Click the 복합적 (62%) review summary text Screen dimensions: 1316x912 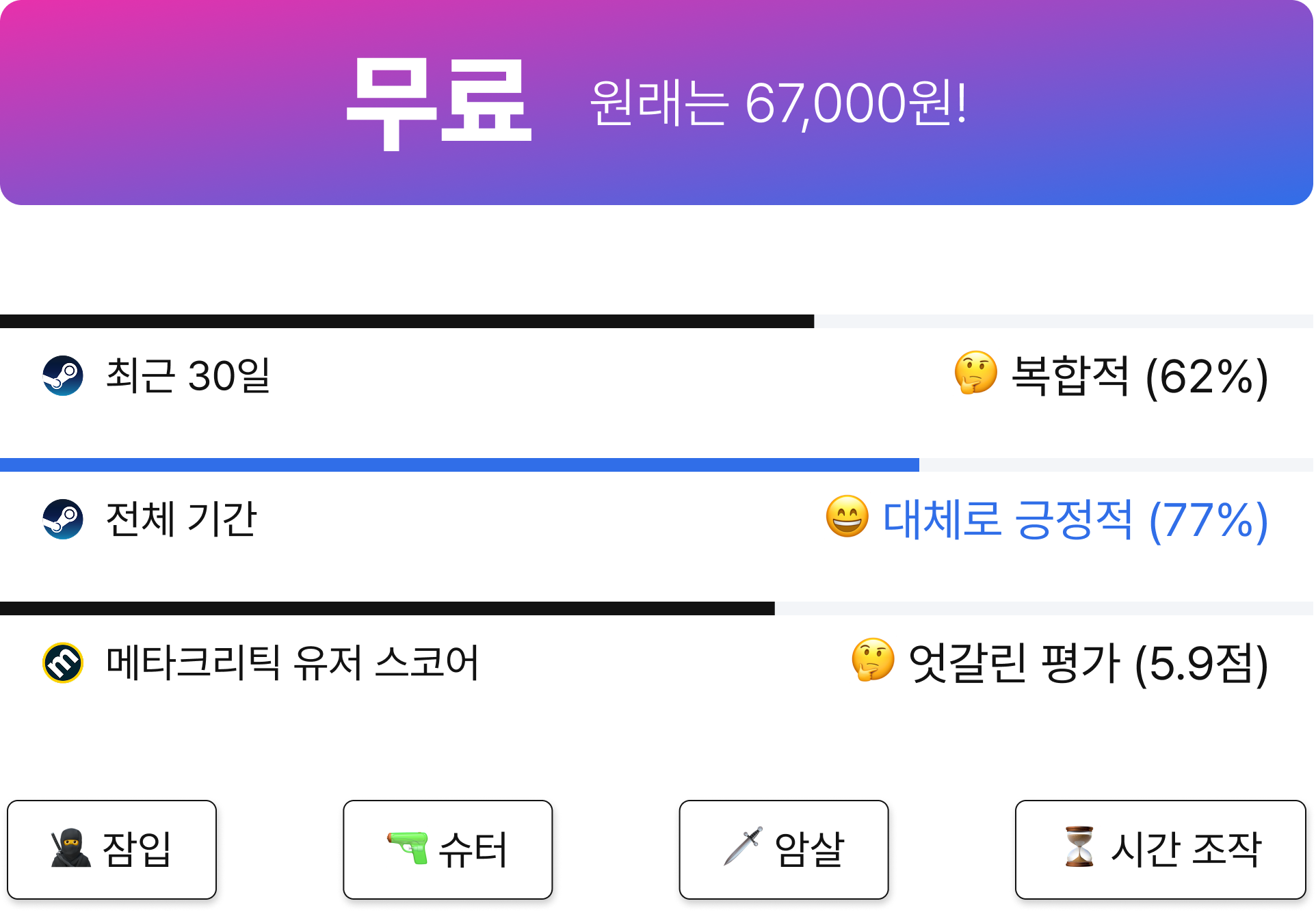click(1140, 377)
